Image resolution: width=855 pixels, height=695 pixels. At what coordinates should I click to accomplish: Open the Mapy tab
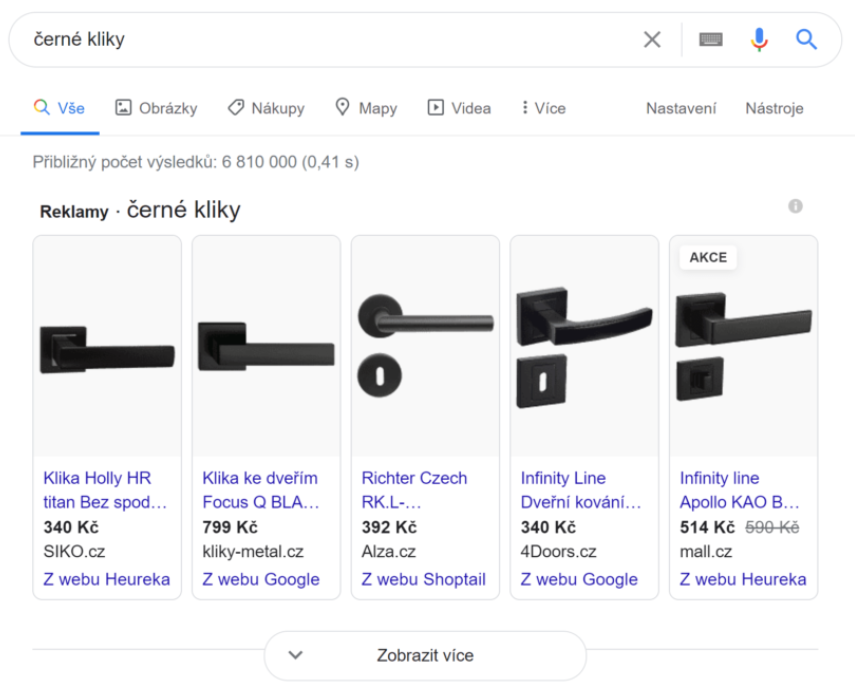coord(366,108)
